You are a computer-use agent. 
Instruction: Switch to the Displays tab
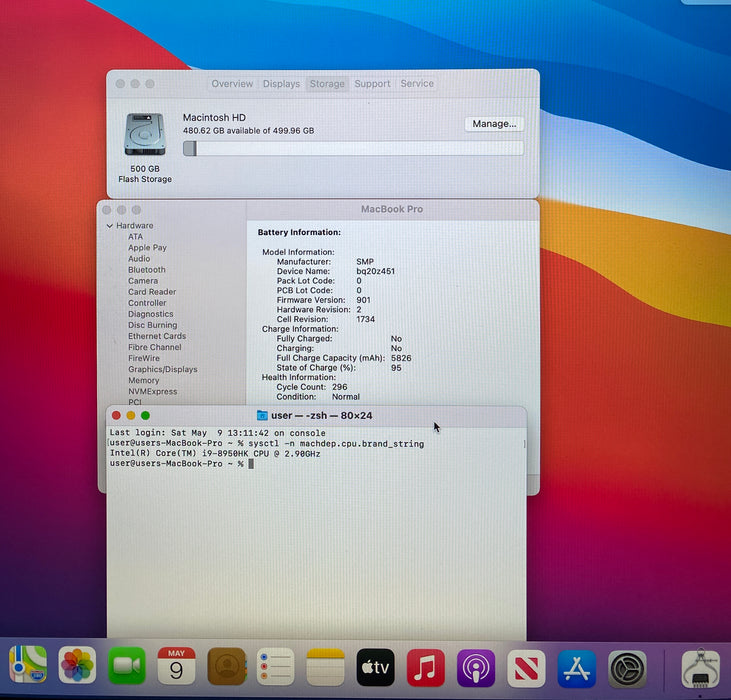tap(281, 84)
